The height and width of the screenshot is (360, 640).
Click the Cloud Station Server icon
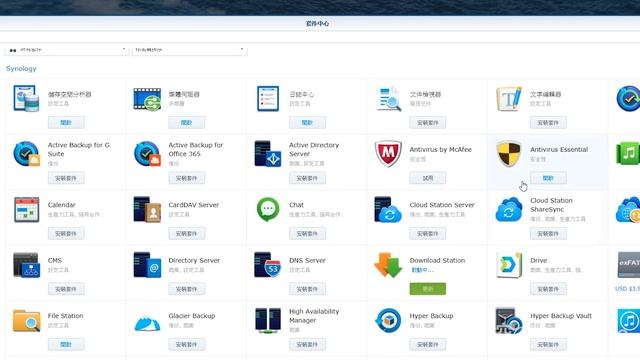coord(388,209)
